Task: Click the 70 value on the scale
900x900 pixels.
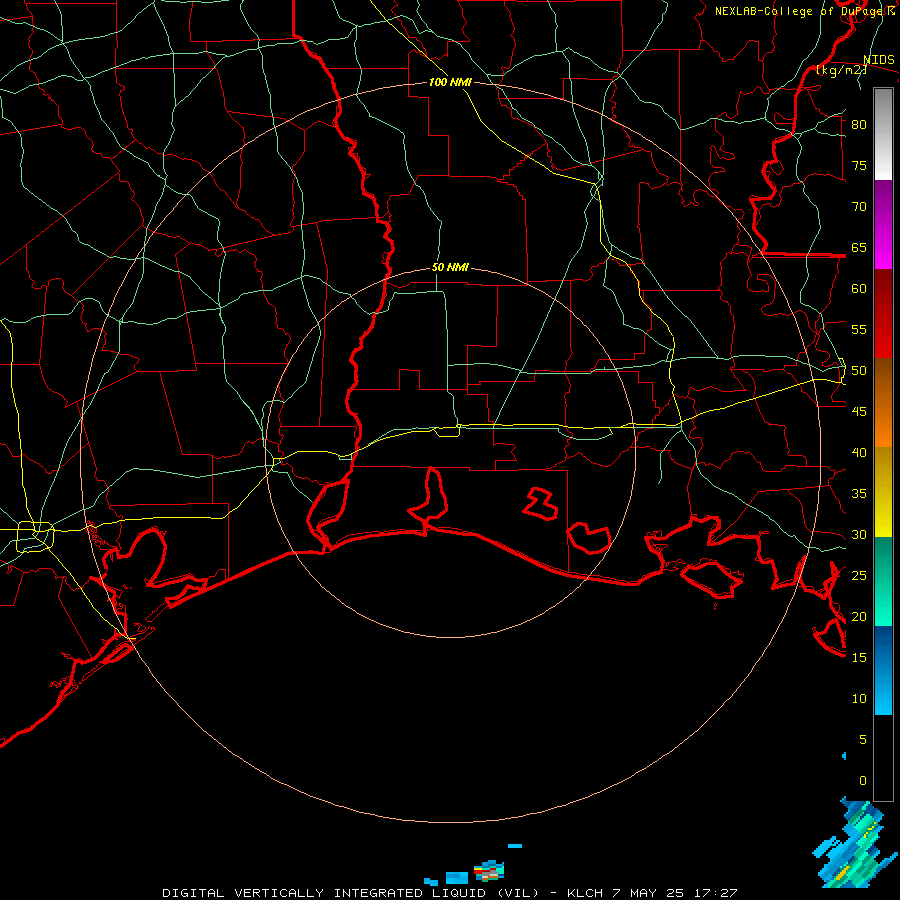Action: [859, 207]
